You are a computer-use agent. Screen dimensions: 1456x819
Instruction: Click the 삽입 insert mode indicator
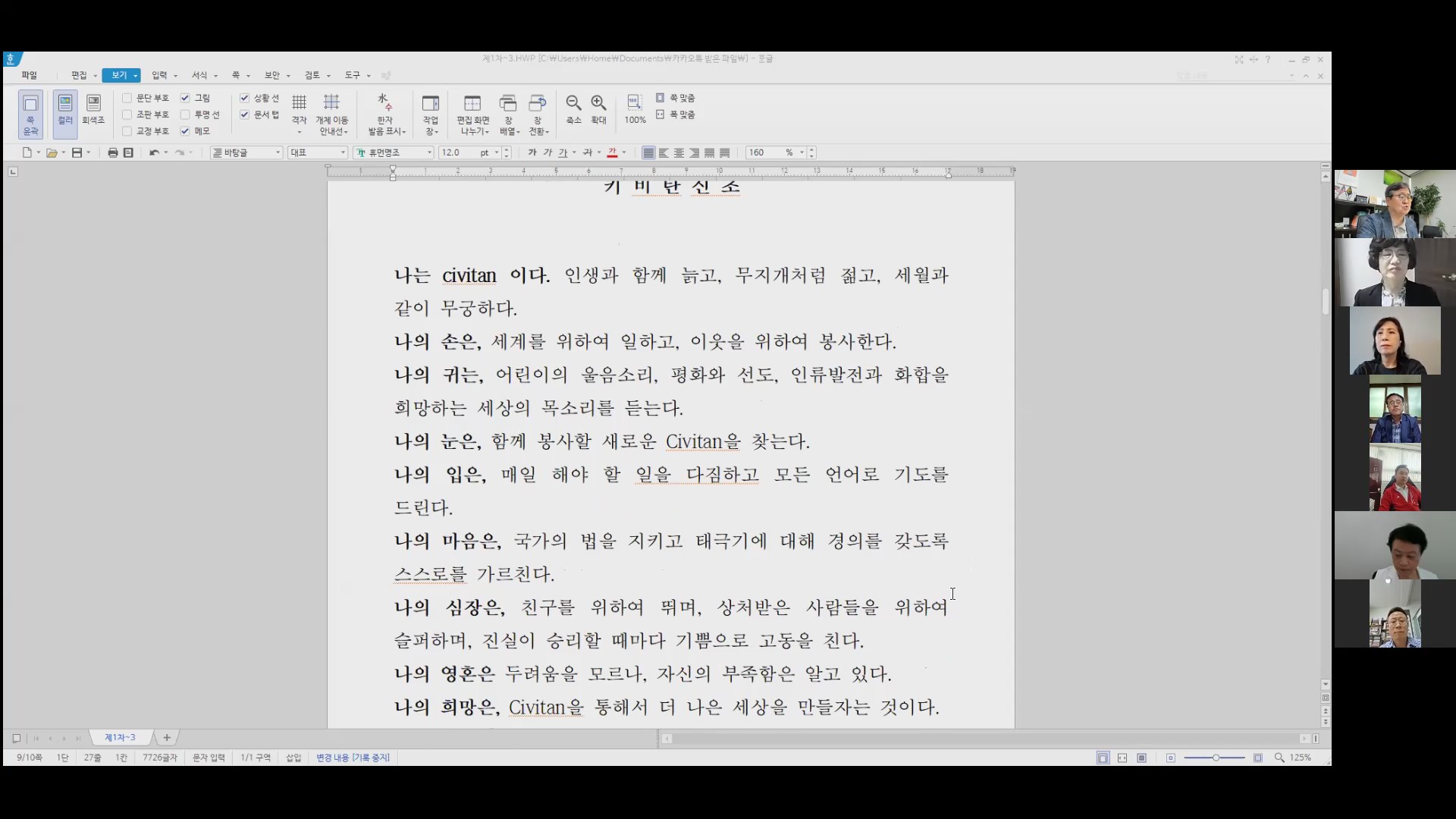(x=293, y=758)
